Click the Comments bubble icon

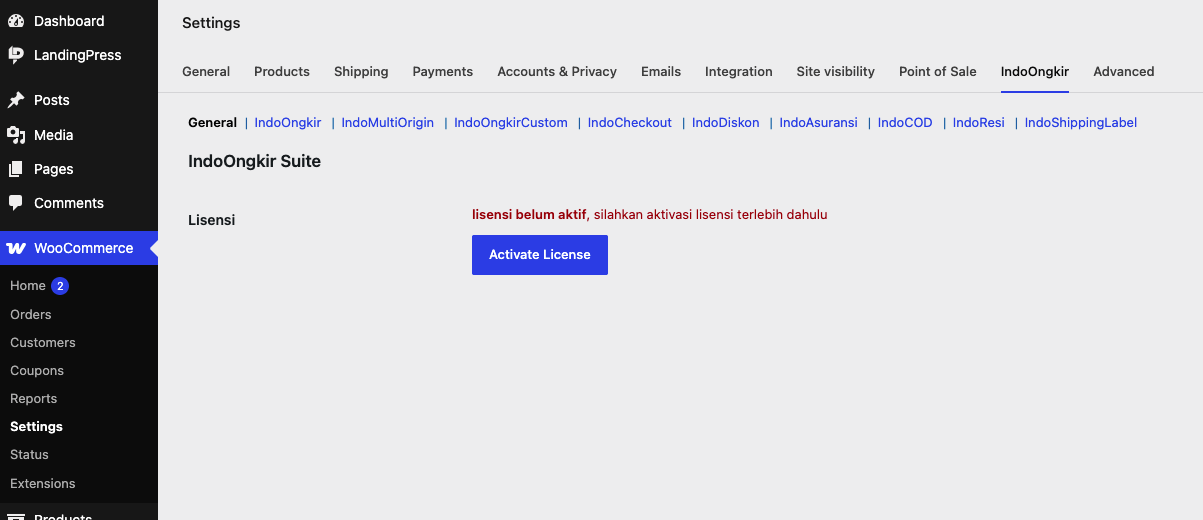coord(16,203)
